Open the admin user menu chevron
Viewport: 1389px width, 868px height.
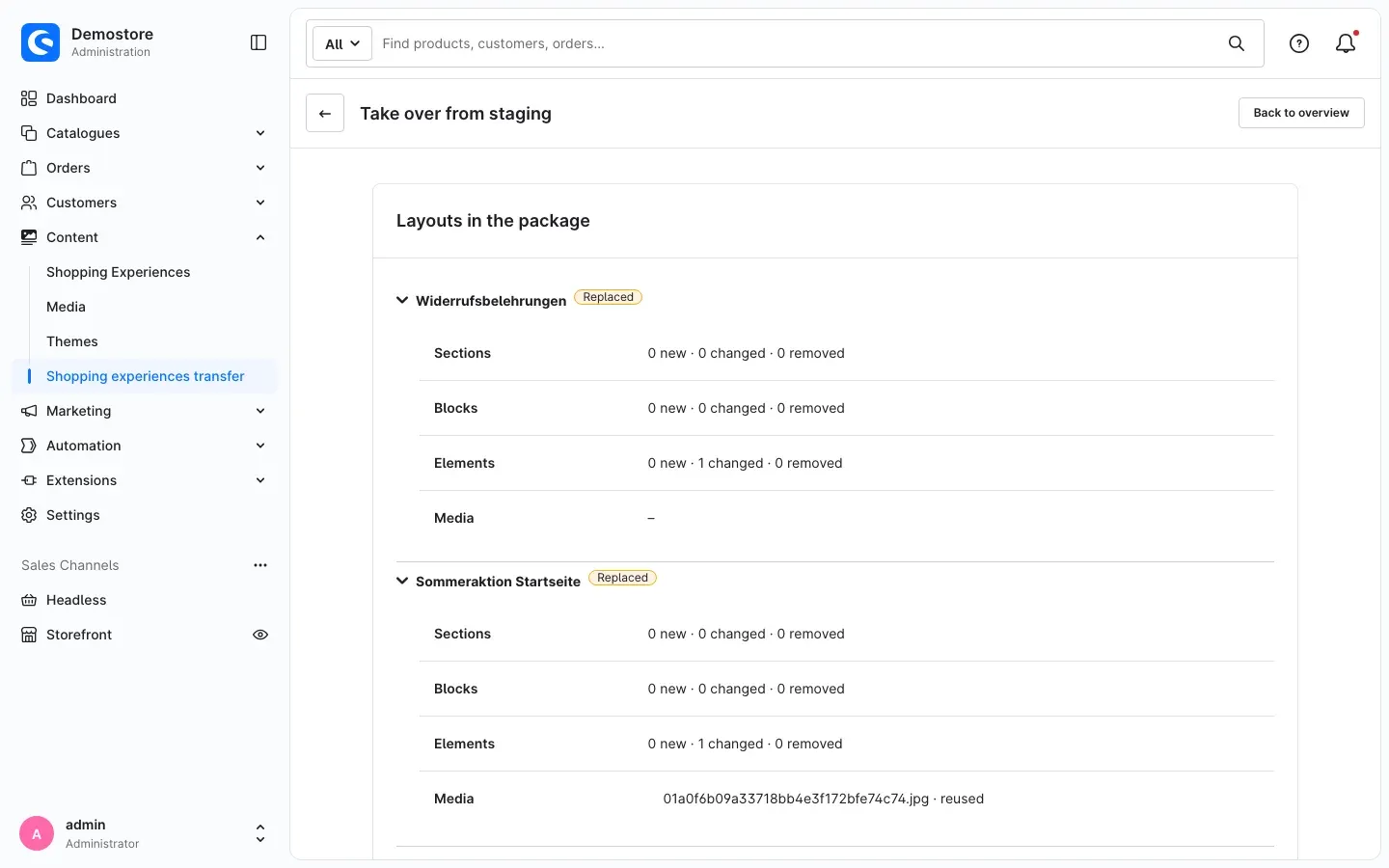(260, 833)
